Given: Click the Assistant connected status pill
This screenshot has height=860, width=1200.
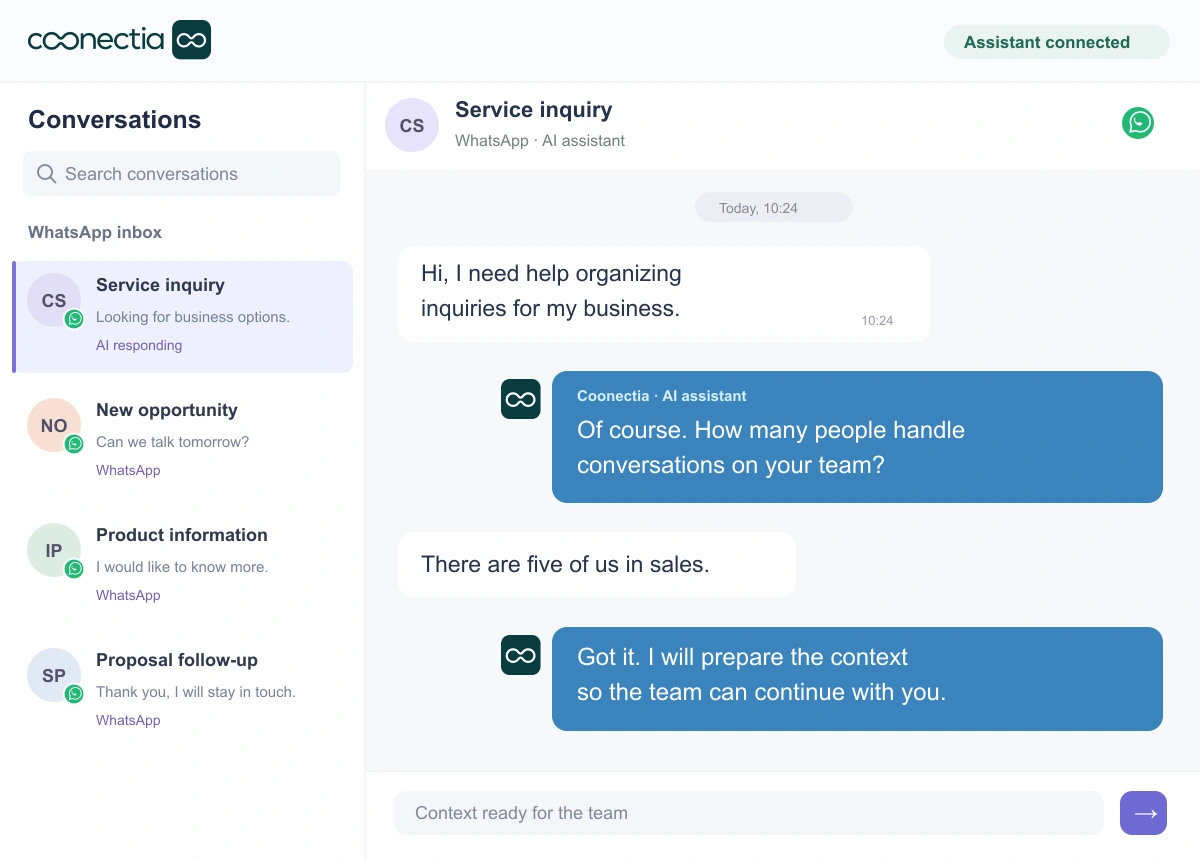Looking at the screenshot, I should pos(1057,42).
